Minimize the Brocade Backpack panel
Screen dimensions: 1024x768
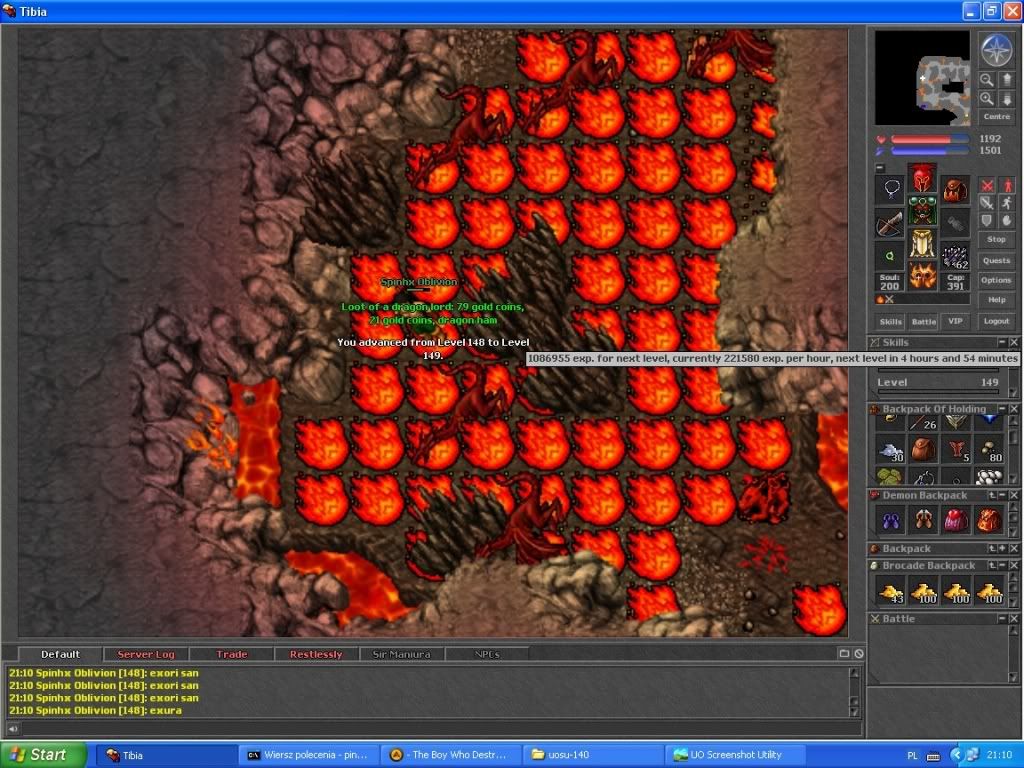[1002, 566]
